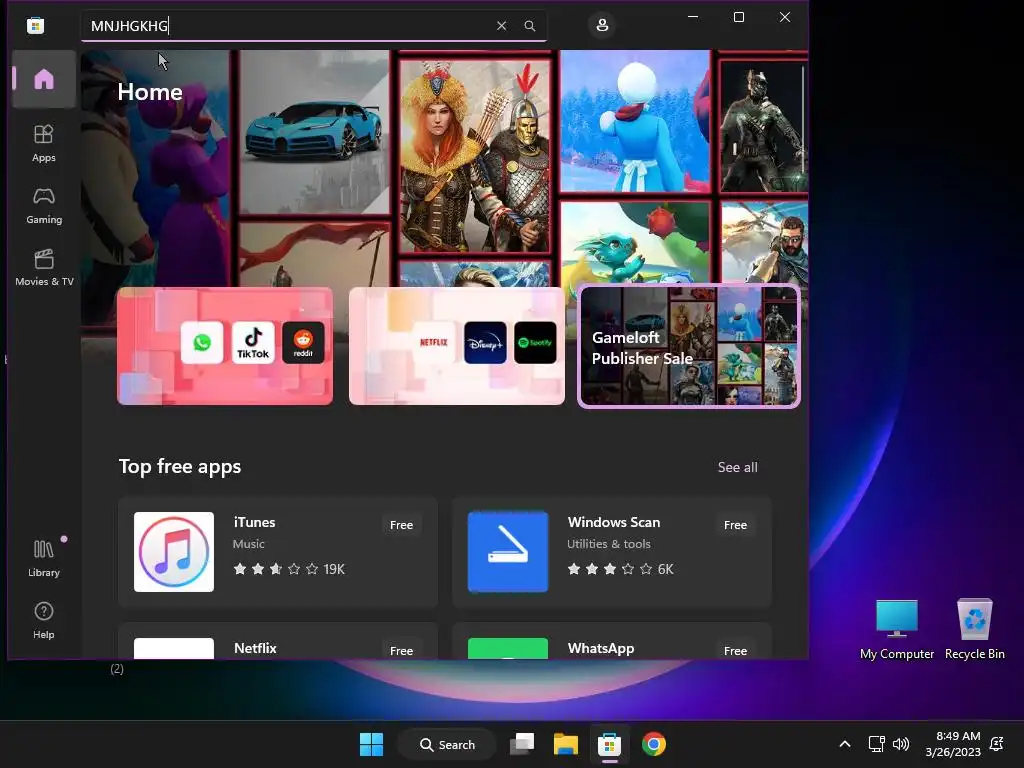The width and height of the screenshot is (1024, 768).
Task: Open the network status tray icon
Action: pos(876,744)
